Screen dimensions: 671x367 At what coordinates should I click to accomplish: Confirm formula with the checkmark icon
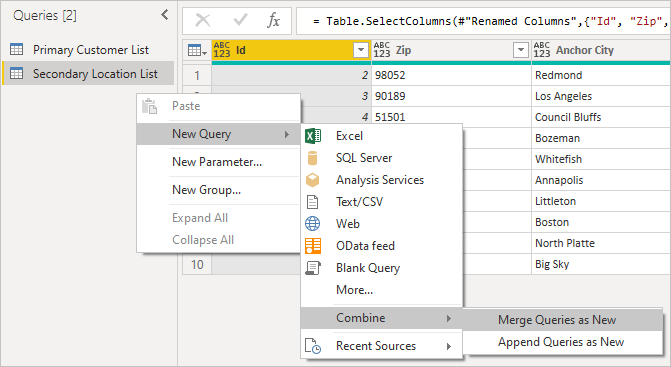pos(240,20)
